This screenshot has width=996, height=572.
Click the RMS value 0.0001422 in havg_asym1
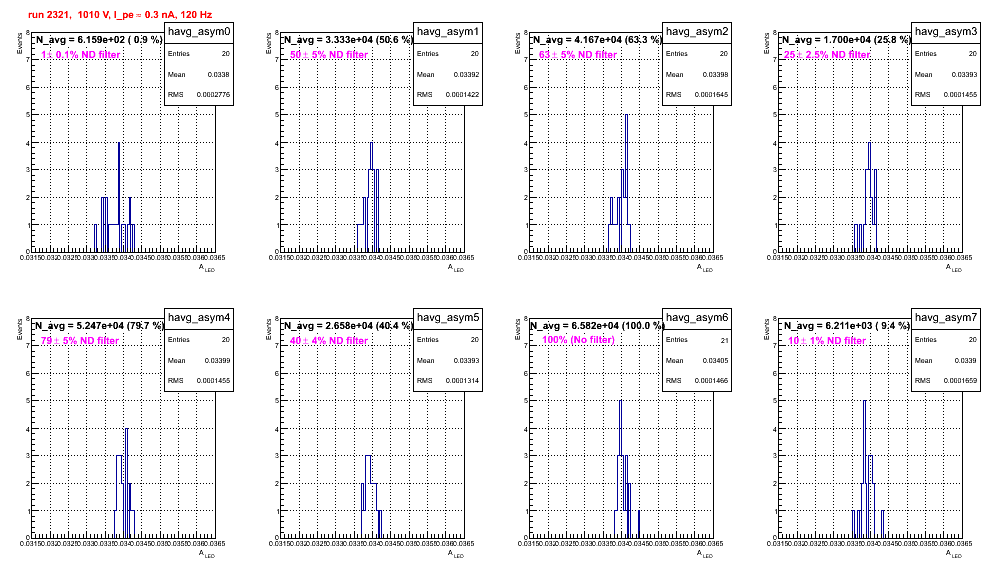click(462, 95)
